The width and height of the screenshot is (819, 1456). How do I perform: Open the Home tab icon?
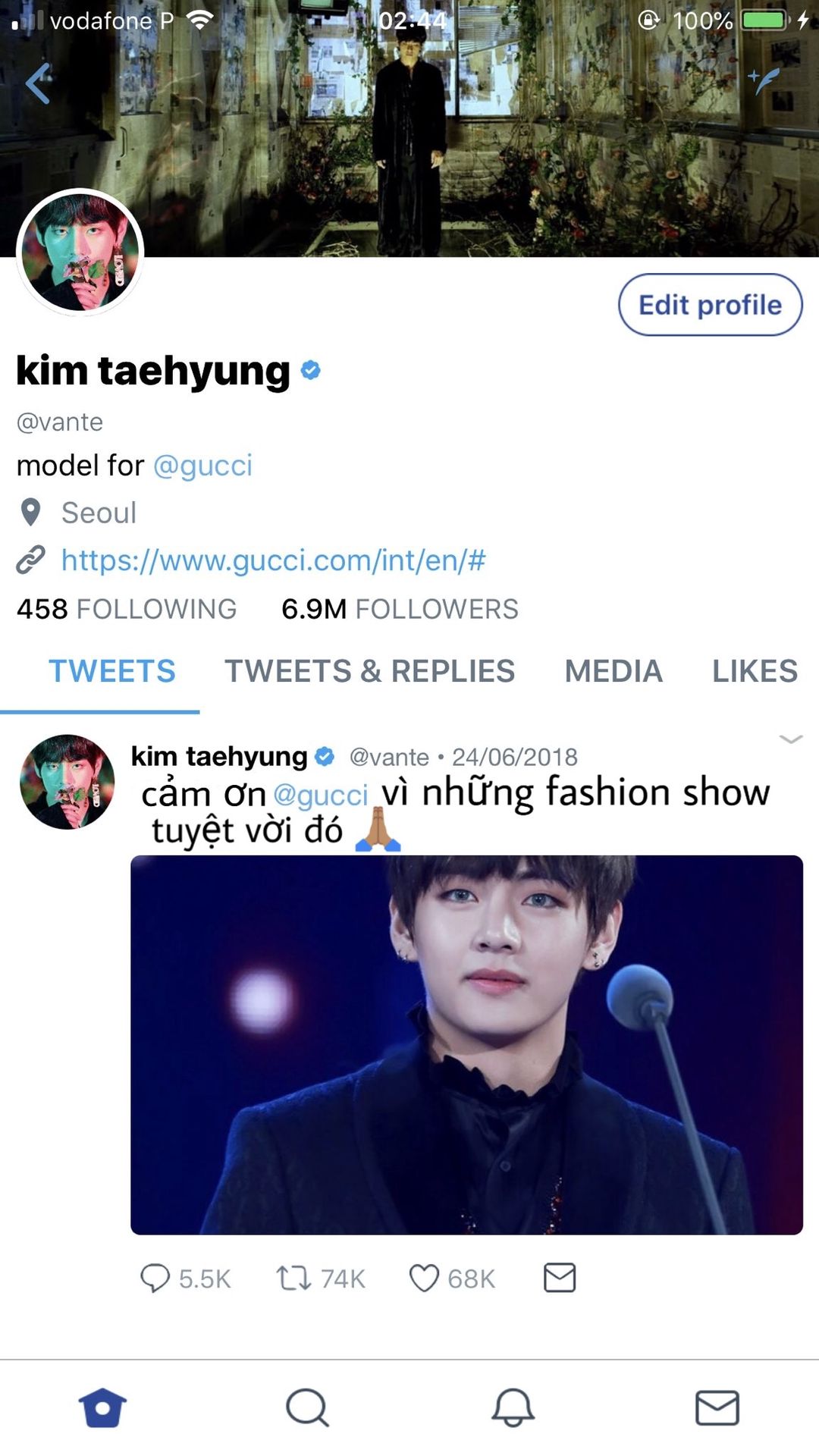point(102,1407)
